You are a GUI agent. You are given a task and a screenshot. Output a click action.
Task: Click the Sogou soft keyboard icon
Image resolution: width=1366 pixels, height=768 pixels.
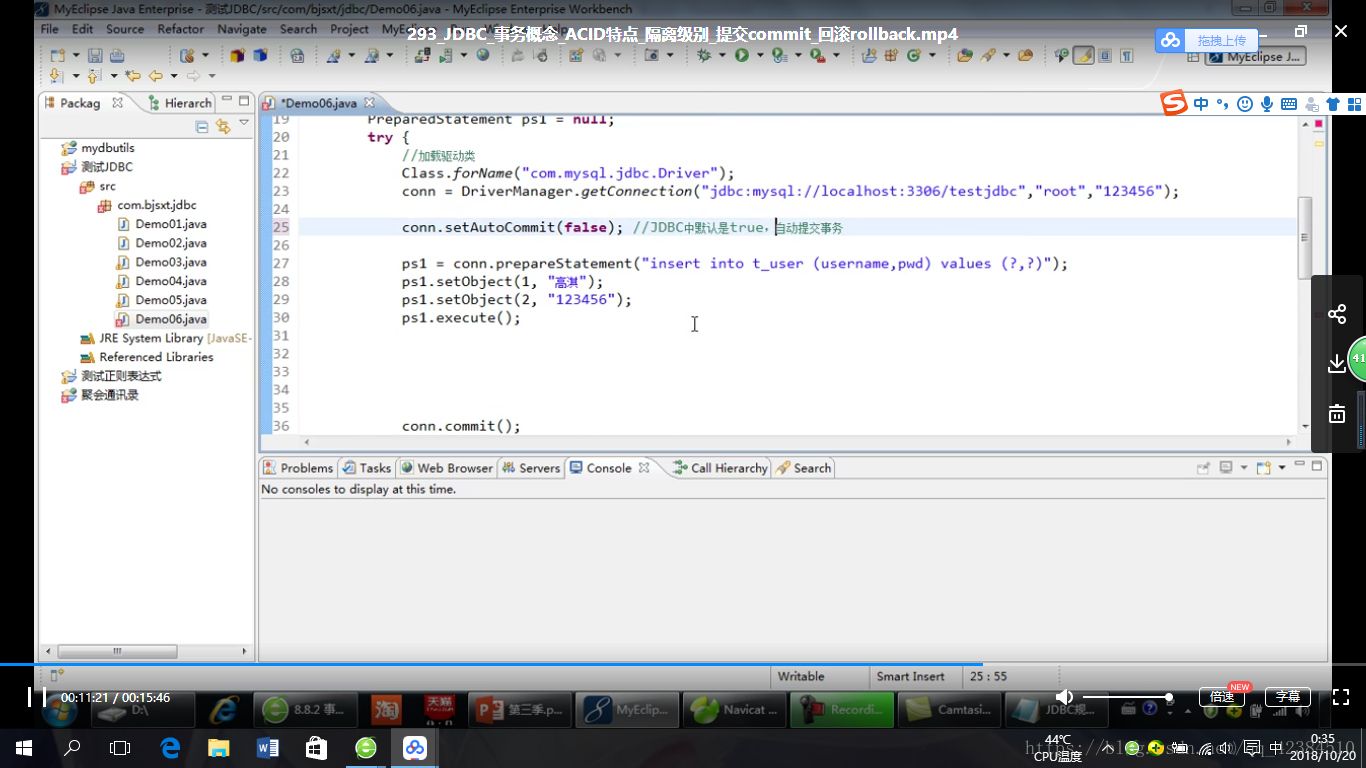[1289, 104]
